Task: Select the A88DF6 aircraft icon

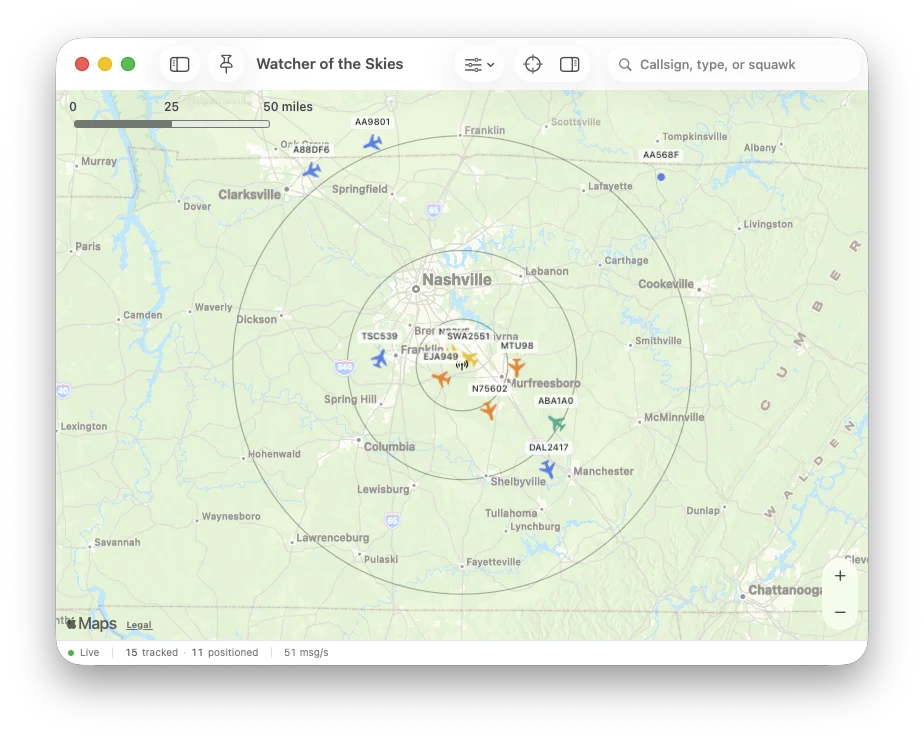Action: (x=311, y=170)
